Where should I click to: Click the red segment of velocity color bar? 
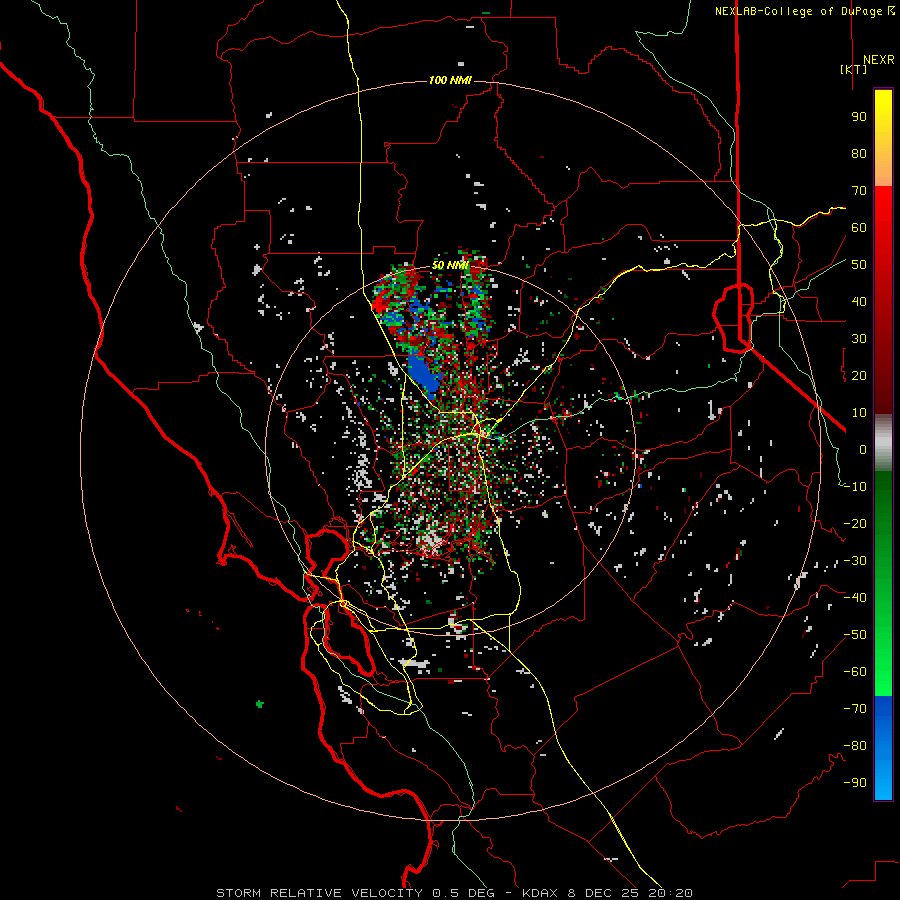[x=883, y=300]
